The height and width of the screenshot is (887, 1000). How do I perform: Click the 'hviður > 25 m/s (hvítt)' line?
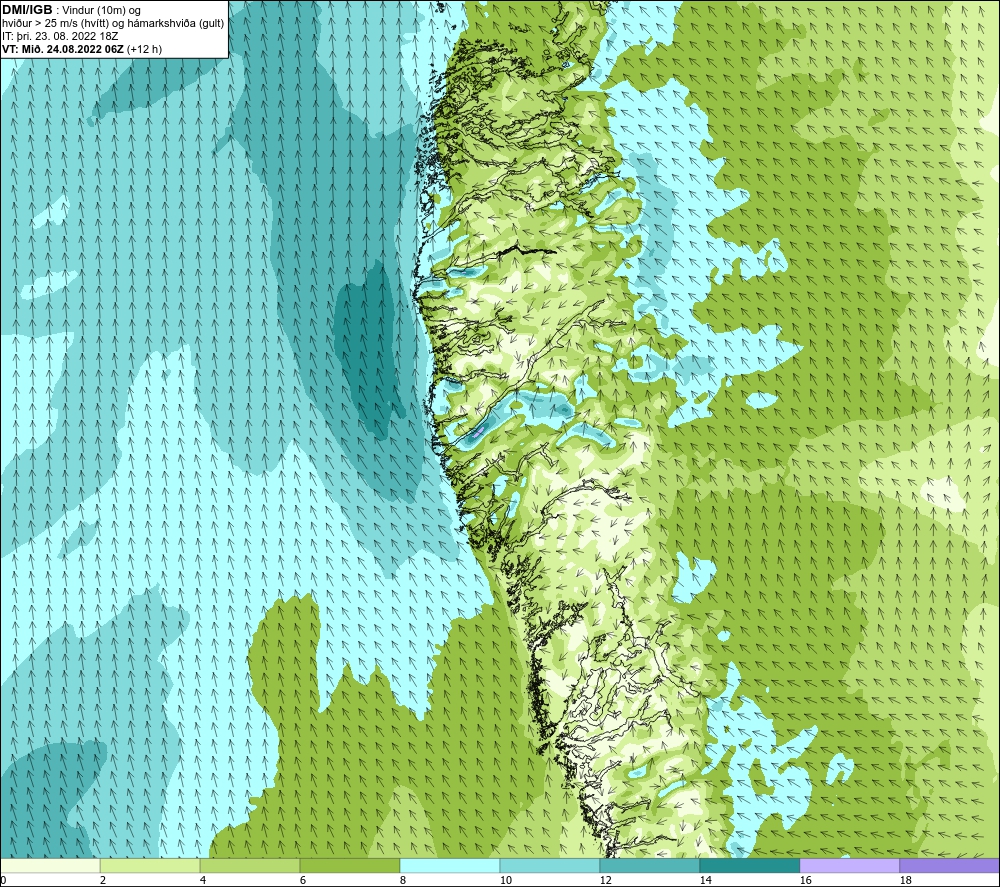[x=54, y=24]
